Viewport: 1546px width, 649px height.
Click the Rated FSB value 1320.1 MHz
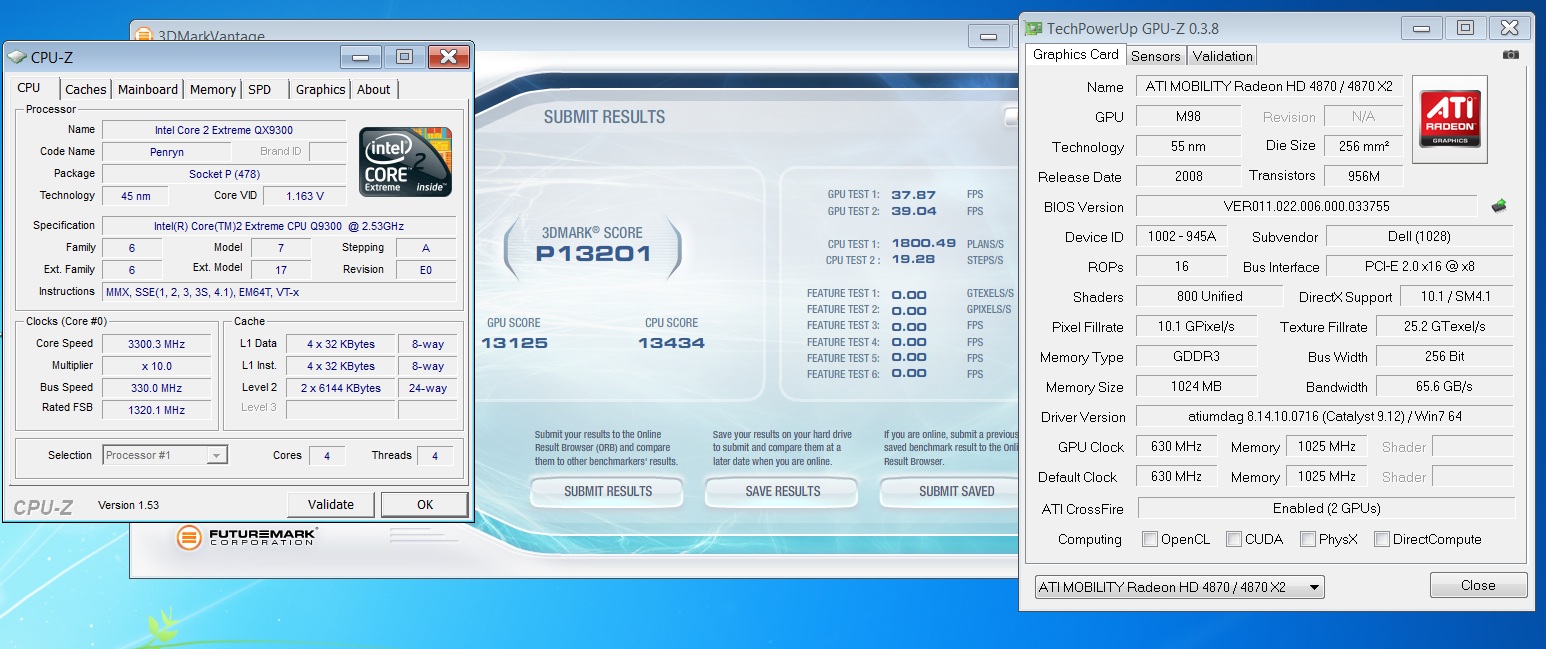(x=154, y=409)
